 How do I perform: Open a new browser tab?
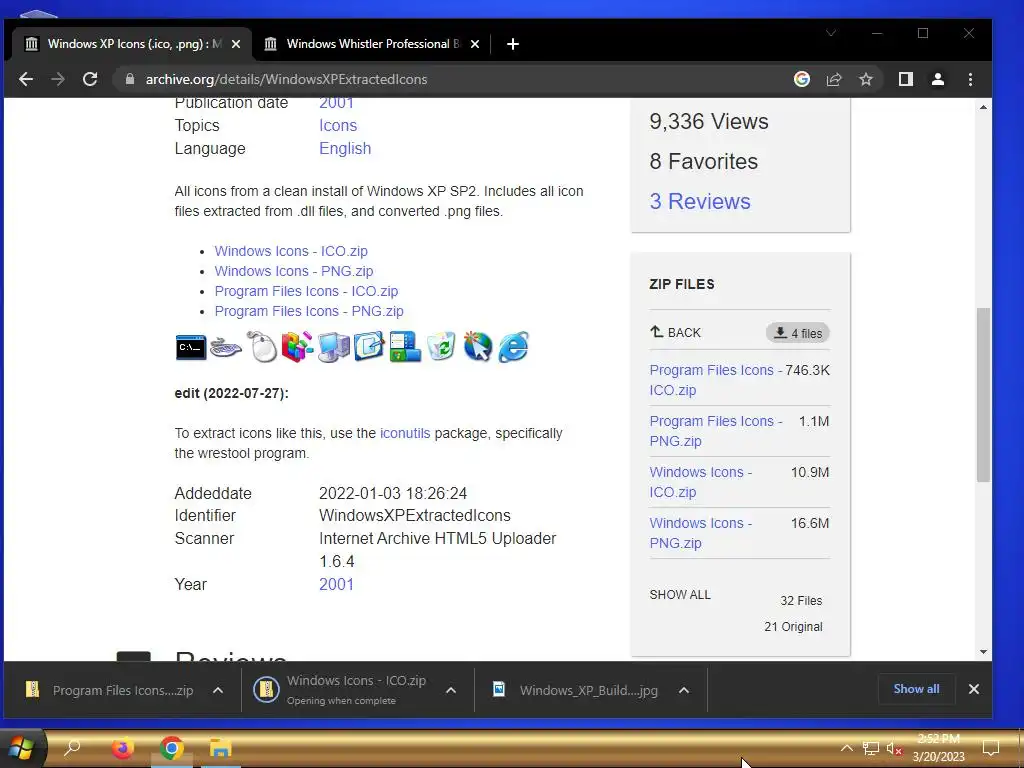(x=513, y=44)
